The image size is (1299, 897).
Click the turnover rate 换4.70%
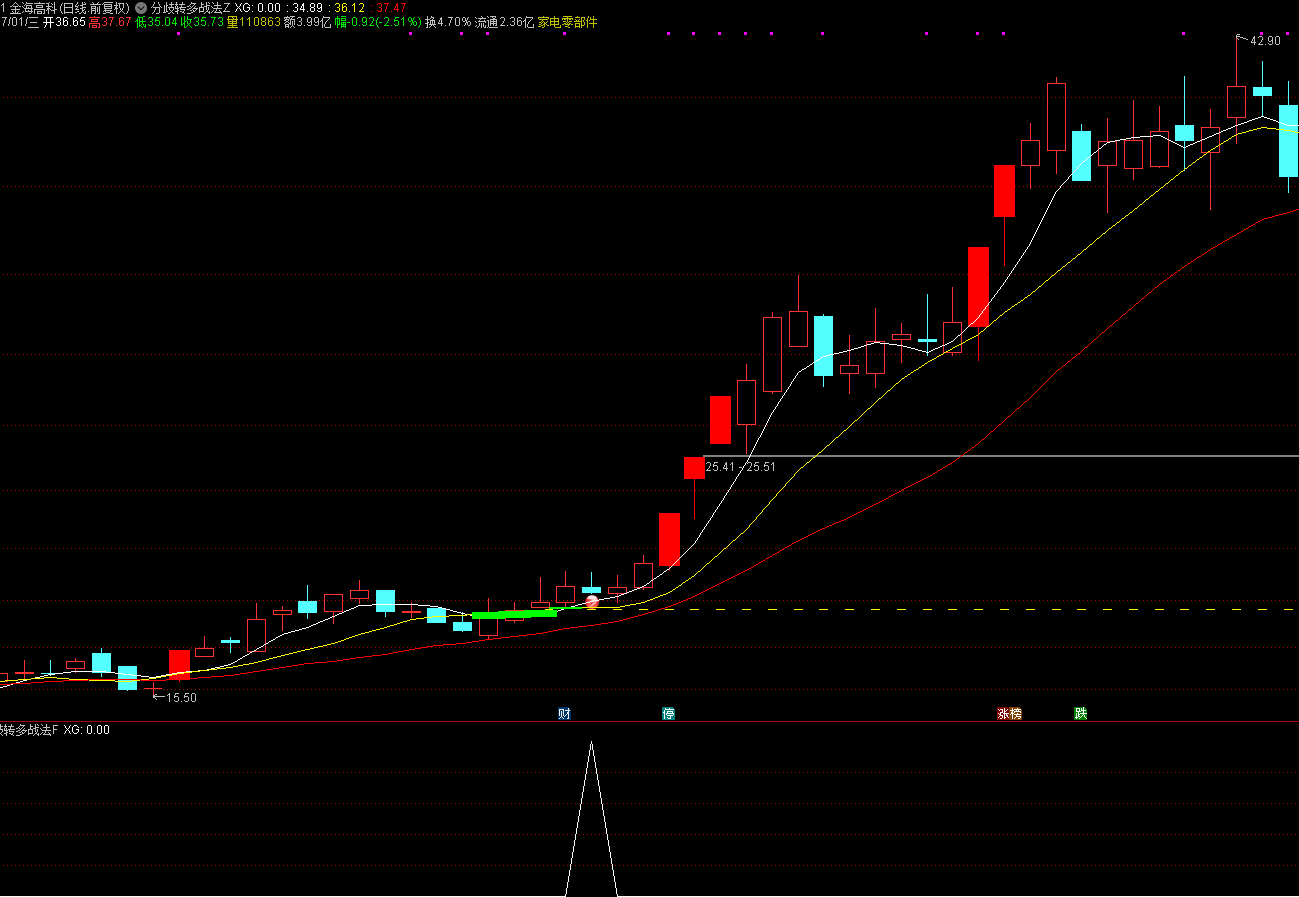click(x=448, y=22)
